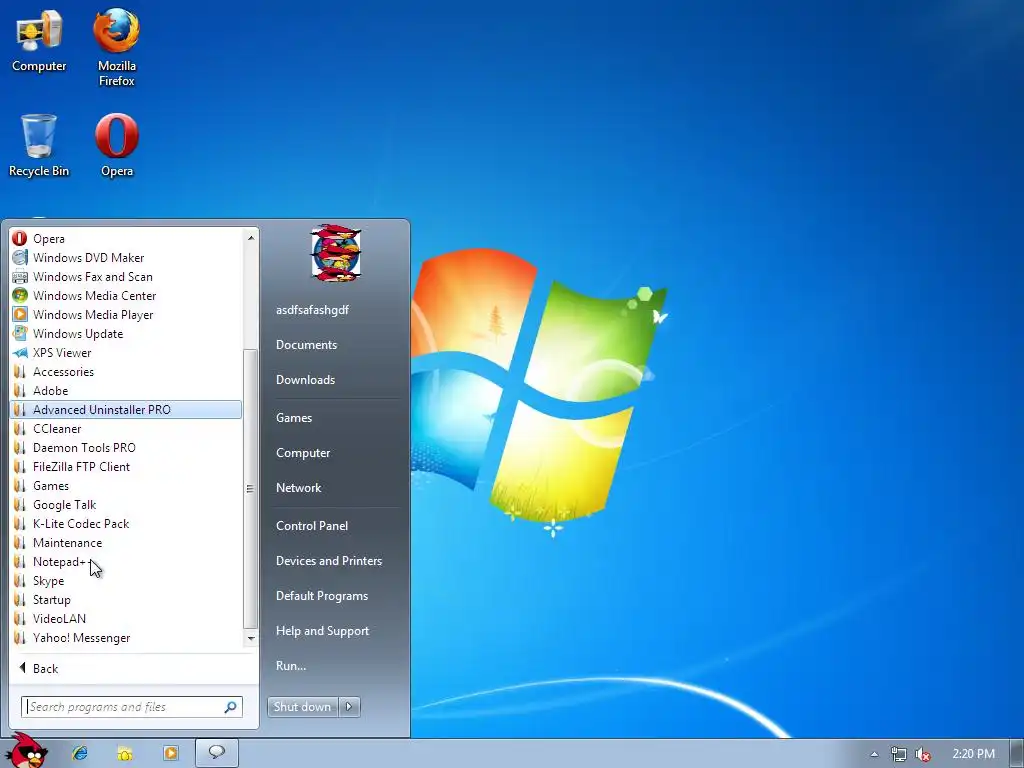The height and width of the screenshot is (768, 1024).
Task: Click the Back arrow icon
Action: click(x=22, y=667)
